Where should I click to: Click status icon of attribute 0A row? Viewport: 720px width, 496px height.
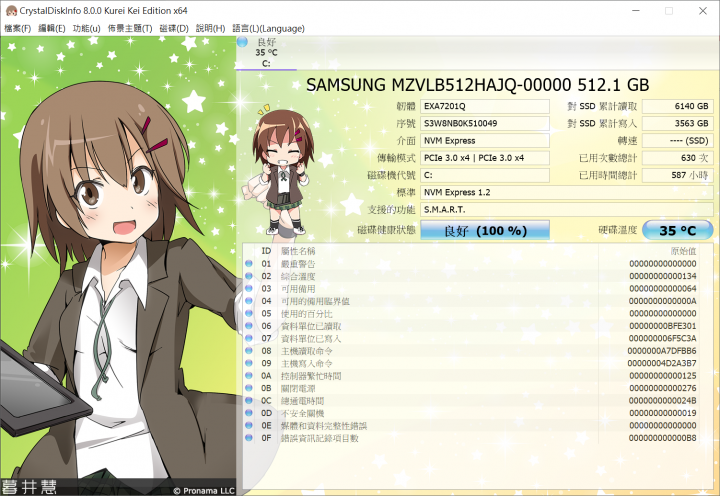pyautogui.click(x=249, y=375)
